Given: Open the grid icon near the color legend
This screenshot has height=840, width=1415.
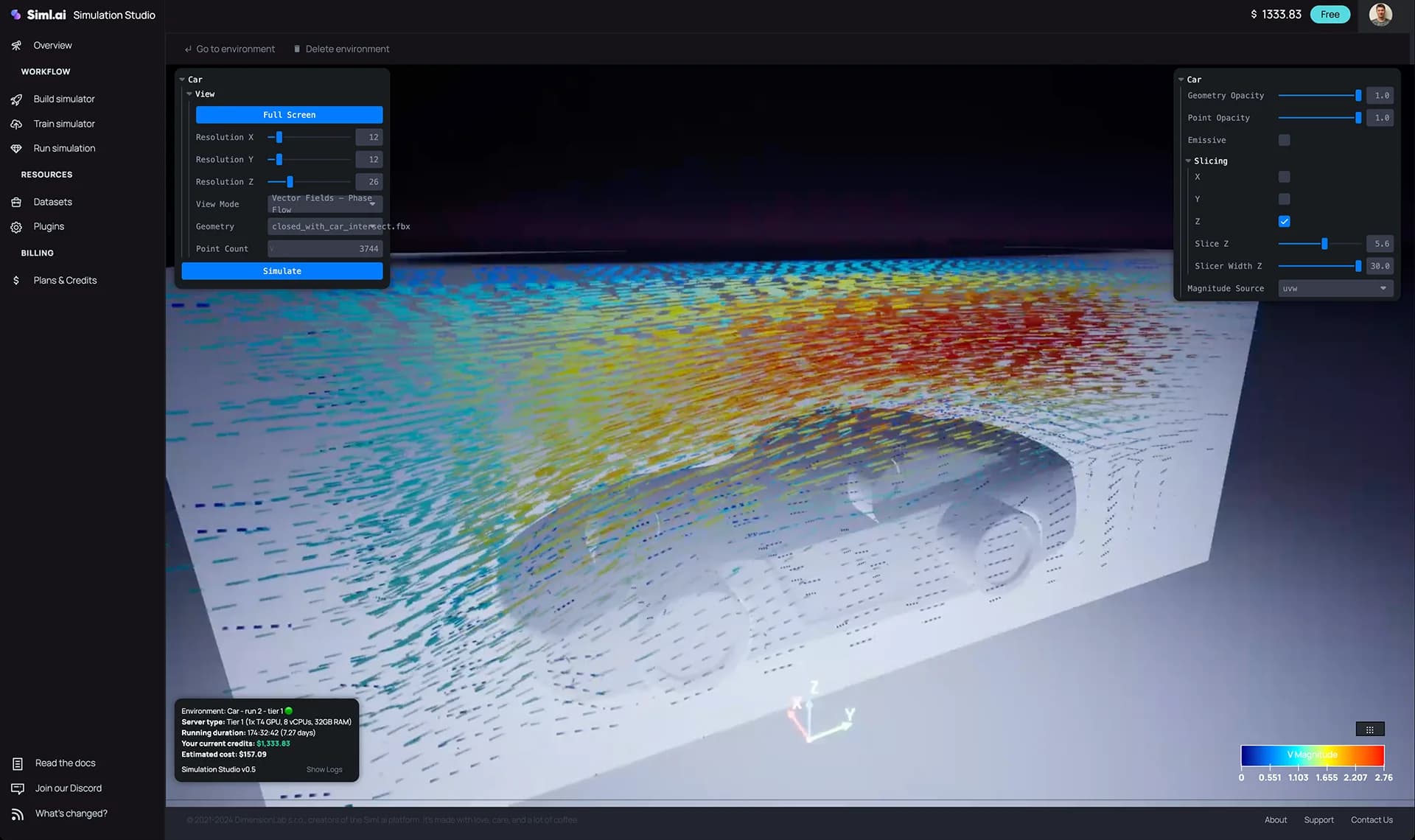Looking at the screenshot, I should [1370, 729].
